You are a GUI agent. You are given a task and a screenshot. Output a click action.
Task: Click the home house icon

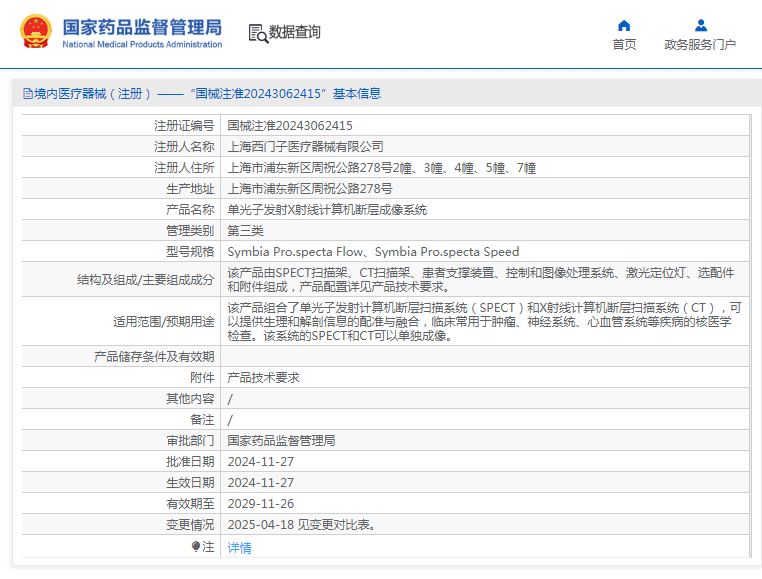coord(624,25)
